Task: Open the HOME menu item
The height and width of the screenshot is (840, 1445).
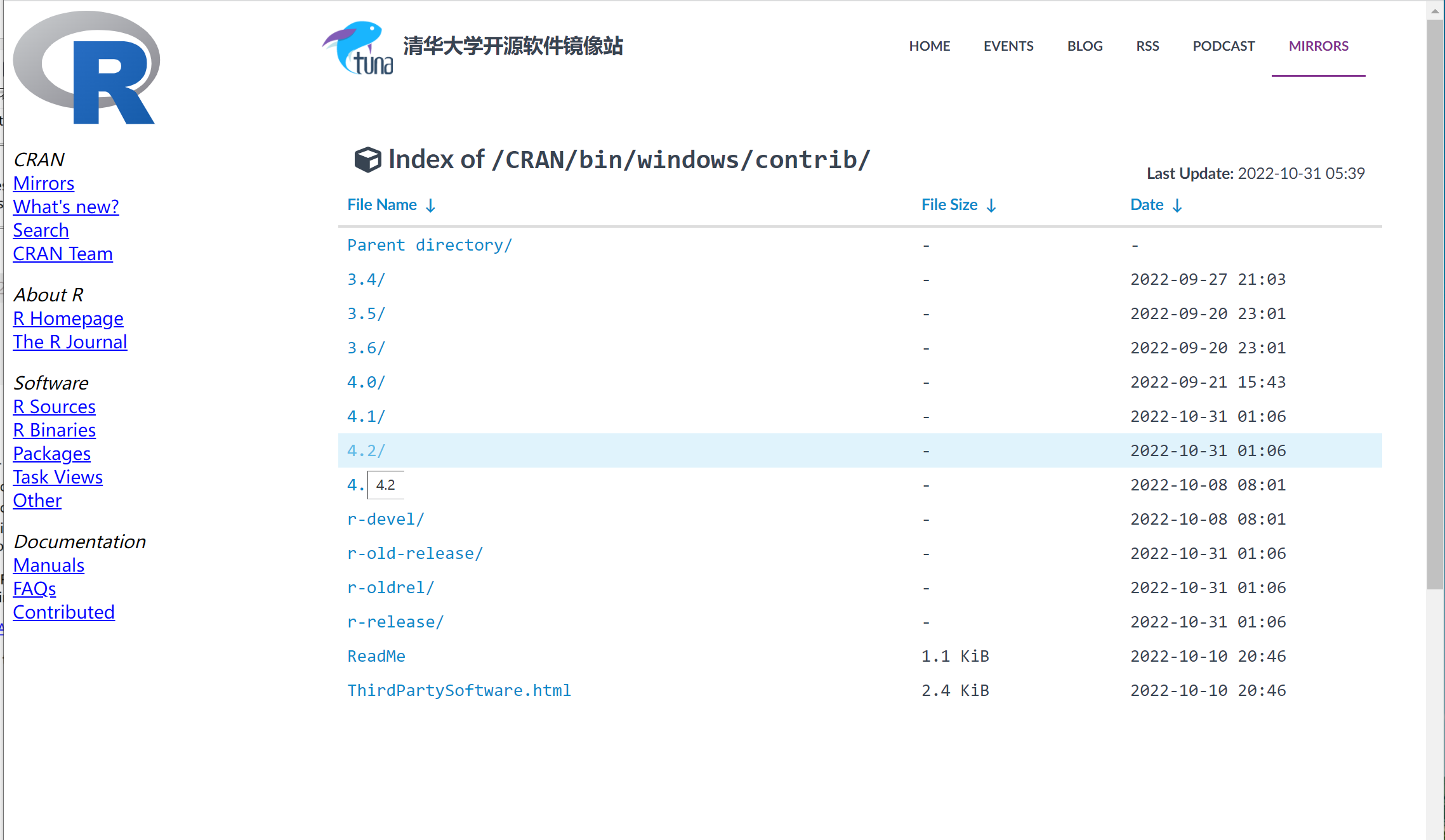Action: pos(929,46)
